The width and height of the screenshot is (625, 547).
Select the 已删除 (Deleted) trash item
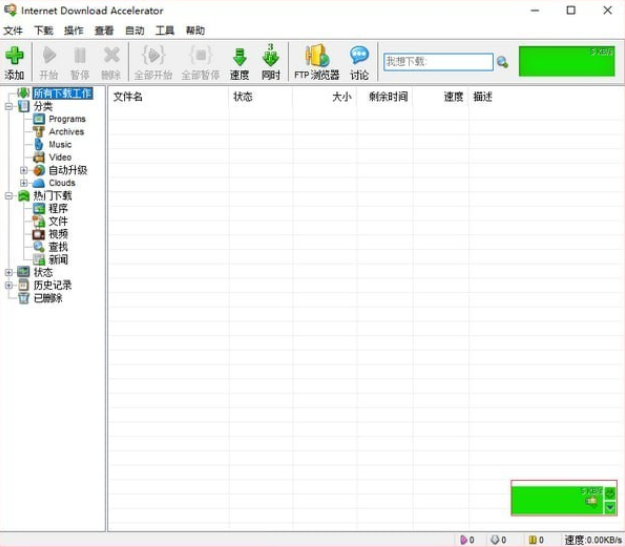point(47,298)
